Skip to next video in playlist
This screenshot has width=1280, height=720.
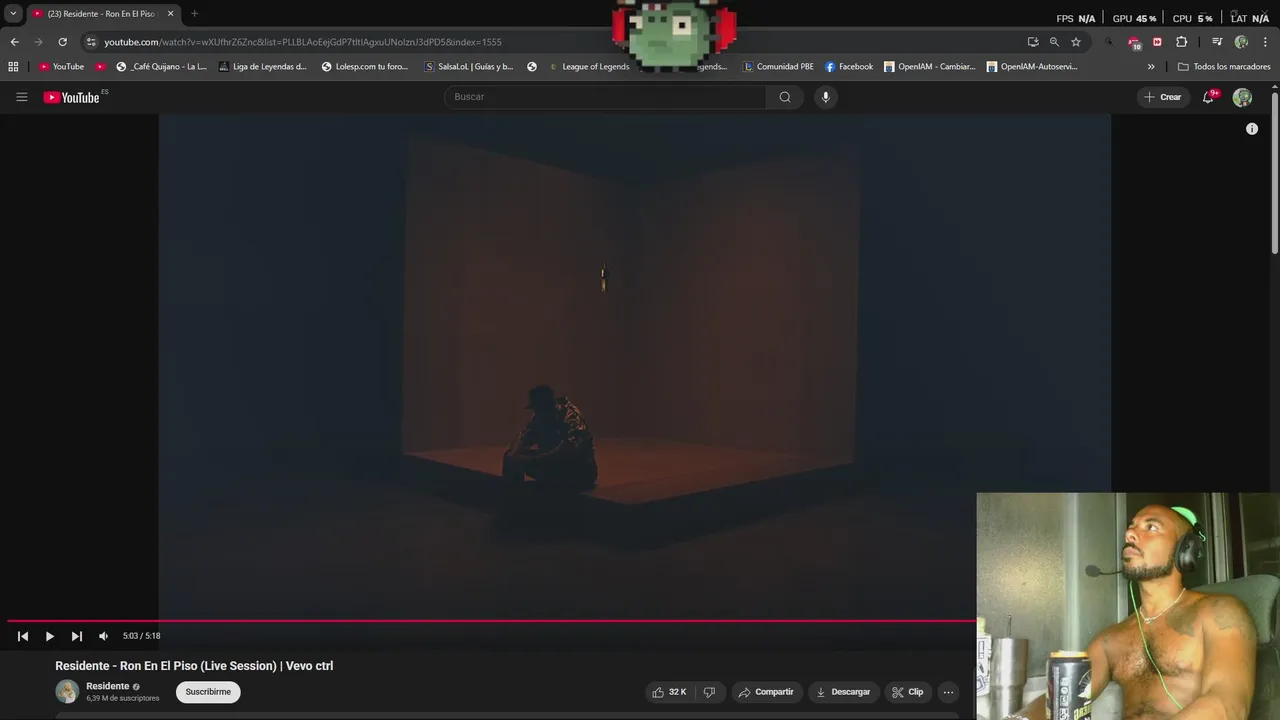[x=76, y=636]
